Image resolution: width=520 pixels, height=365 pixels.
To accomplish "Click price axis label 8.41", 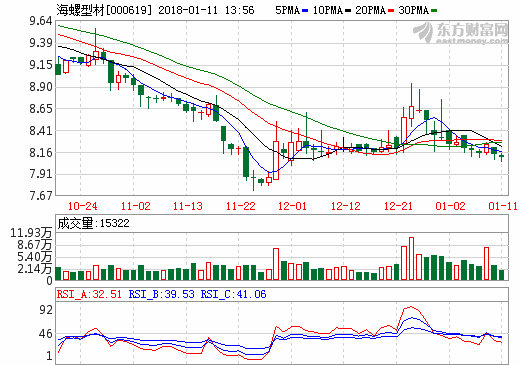I will [x=41, y=131].
